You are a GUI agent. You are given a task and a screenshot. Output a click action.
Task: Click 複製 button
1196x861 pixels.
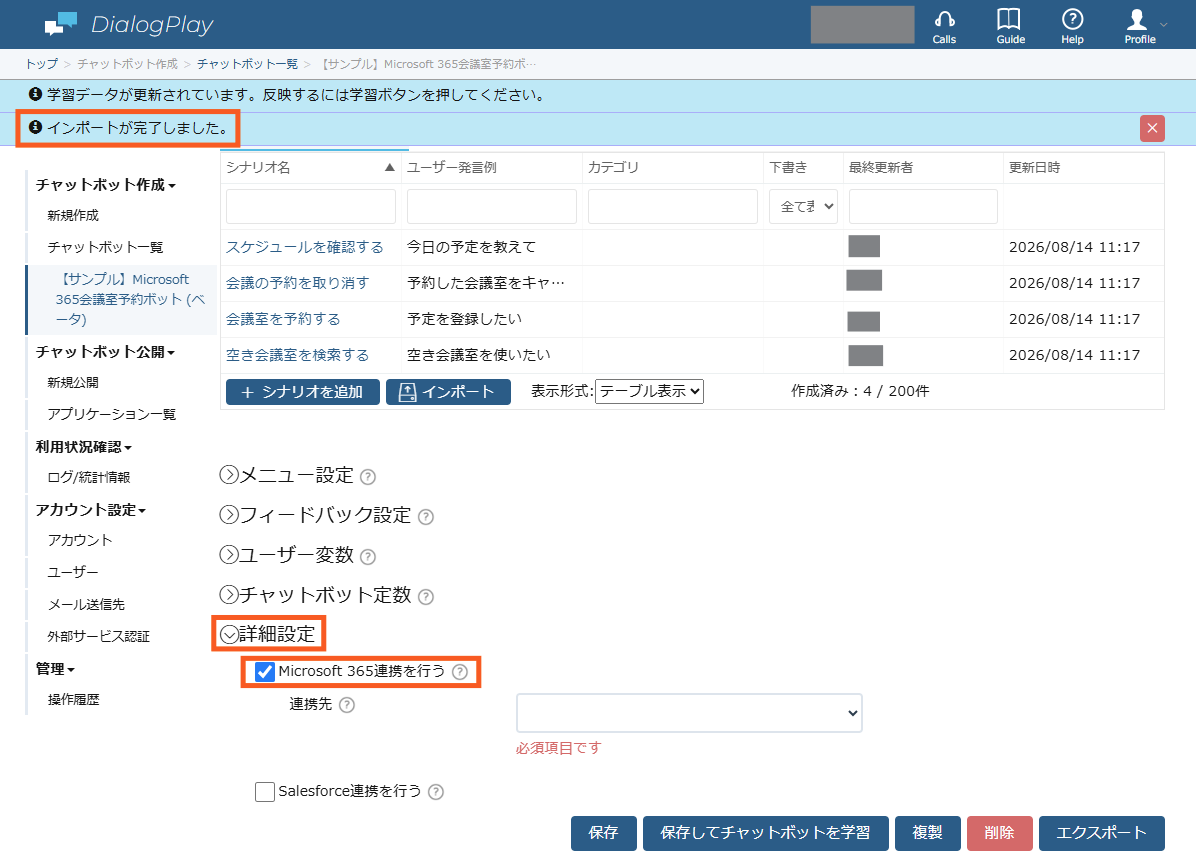click(928, 833)
